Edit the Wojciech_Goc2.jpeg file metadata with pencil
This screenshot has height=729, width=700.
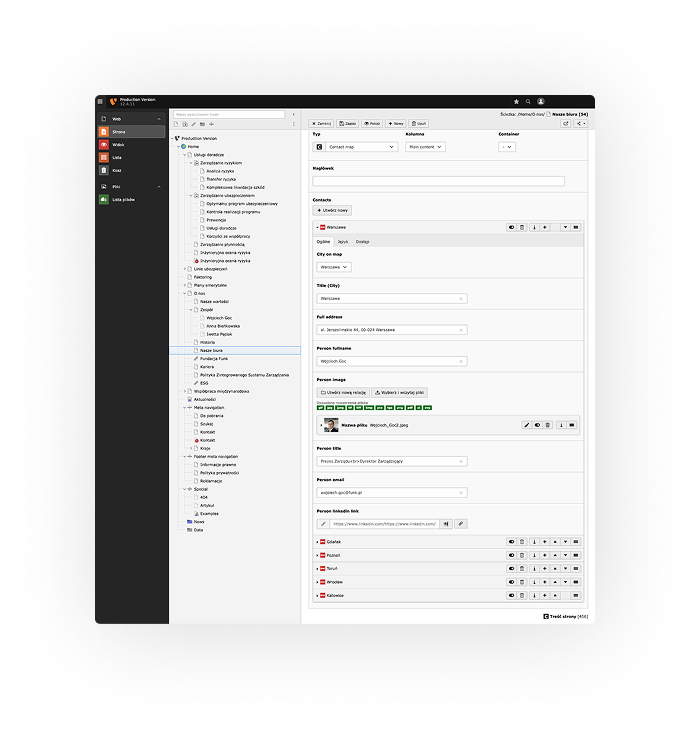[x=527, y=425]
